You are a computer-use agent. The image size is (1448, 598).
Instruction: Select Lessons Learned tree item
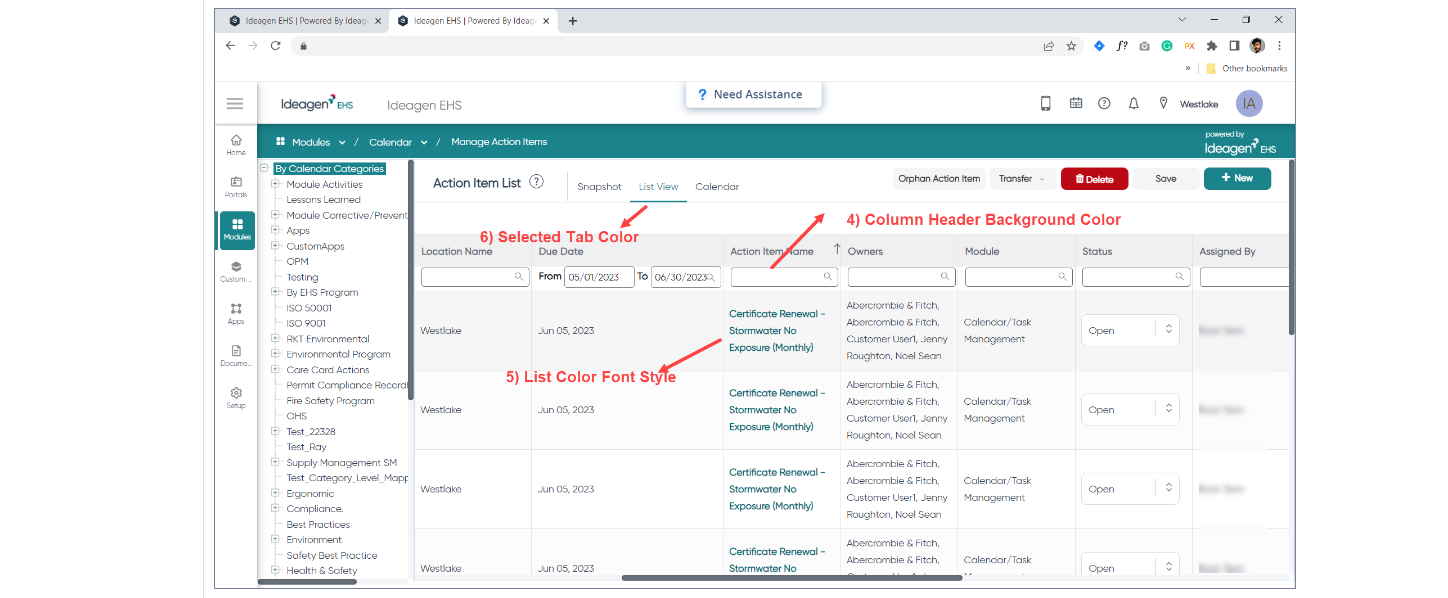[x=323, y=200]
